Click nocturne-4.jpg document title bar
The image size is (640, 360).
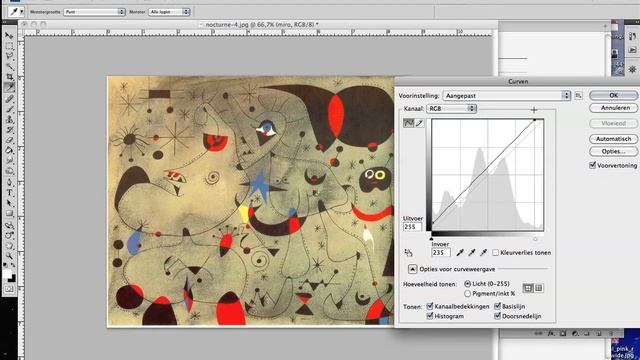point(261,24)
